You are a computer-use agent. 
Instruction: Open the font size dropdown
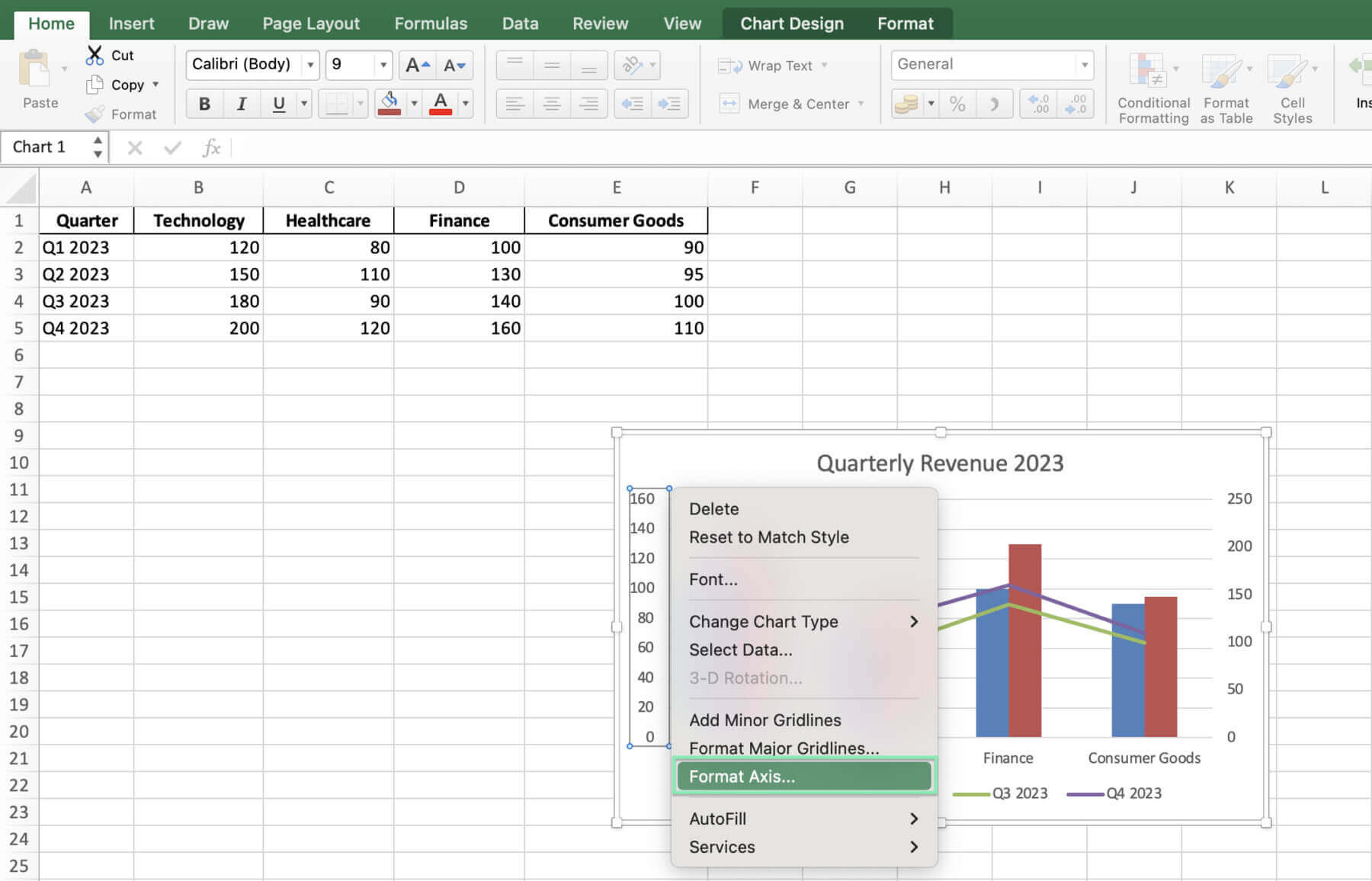pyautogui.click(x=383, y=65)
